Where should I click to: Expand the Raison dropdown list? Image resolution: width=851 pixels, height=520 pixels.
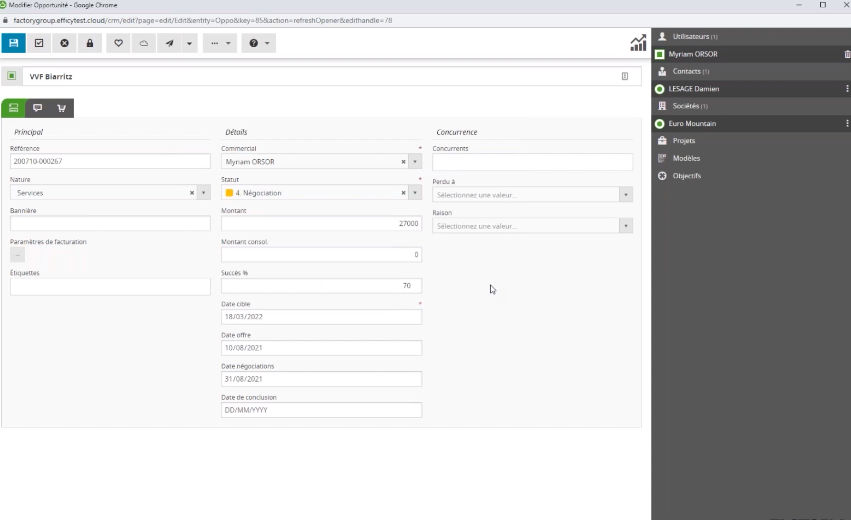626,226
